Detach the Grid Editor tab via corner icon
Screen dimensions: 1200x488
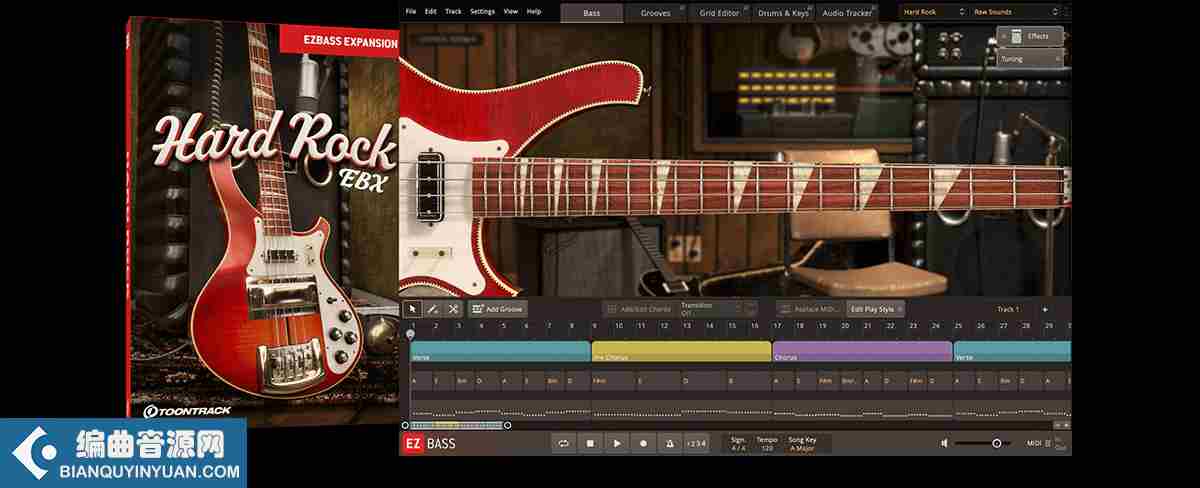(746, 8)
